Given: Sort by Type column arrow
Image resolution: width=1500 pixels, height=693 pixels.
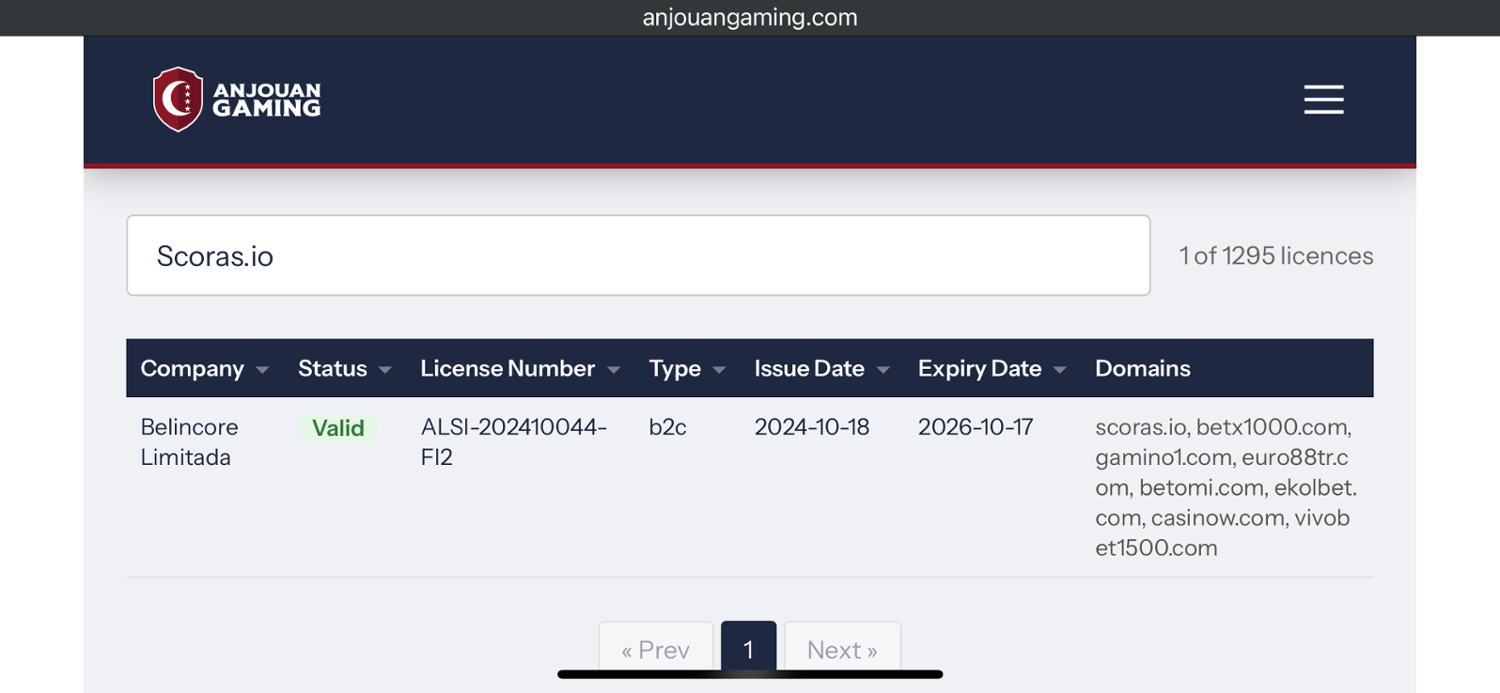Looking at the screenshot, I should (x=719, y=370).
